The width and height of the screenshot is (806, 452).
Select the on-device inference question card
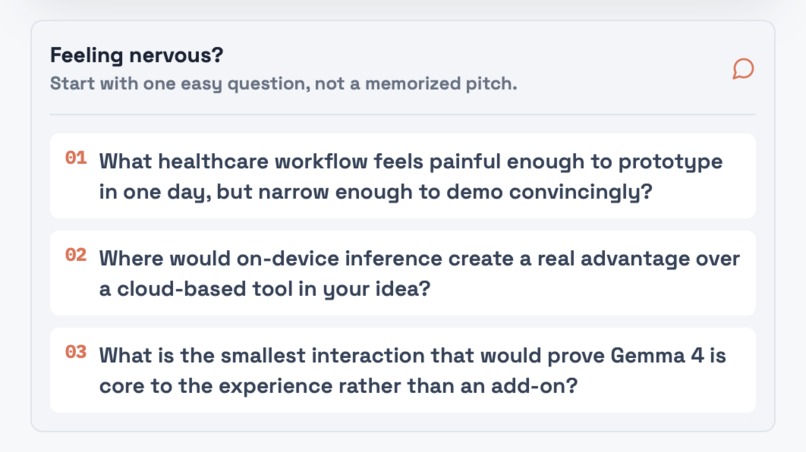coord(402,273)
